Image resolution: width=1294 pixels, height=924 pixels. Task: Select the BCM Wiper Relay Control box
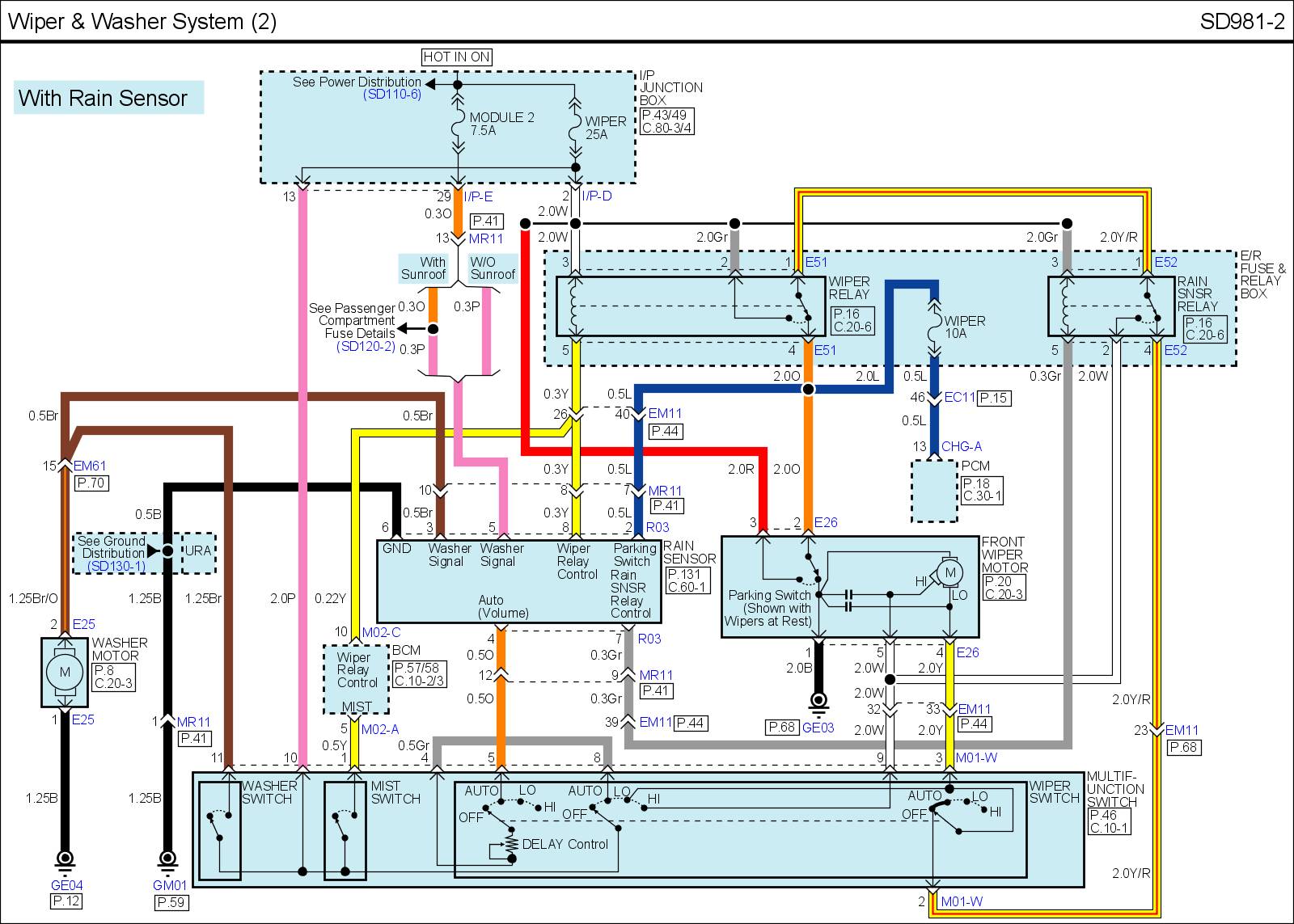(357, 679)
